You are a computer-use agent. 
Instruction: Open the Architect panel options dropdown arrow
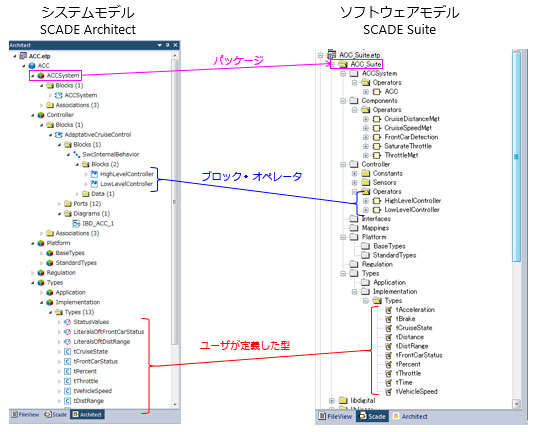click(159, 45)
